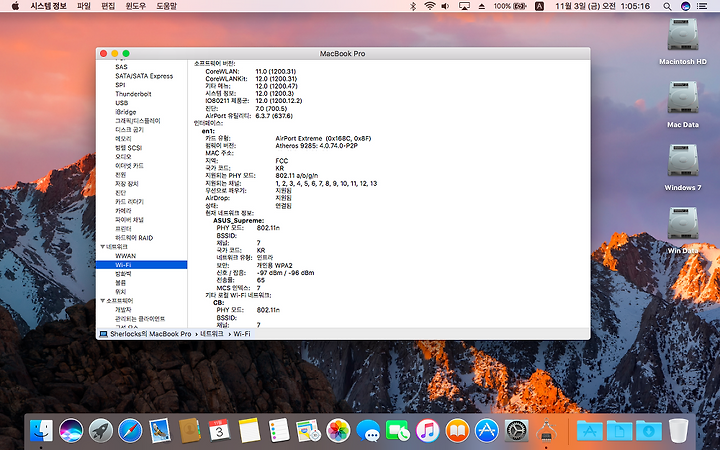Open Notes app in the Dock

pyautogui.click(x=249, y=431)
